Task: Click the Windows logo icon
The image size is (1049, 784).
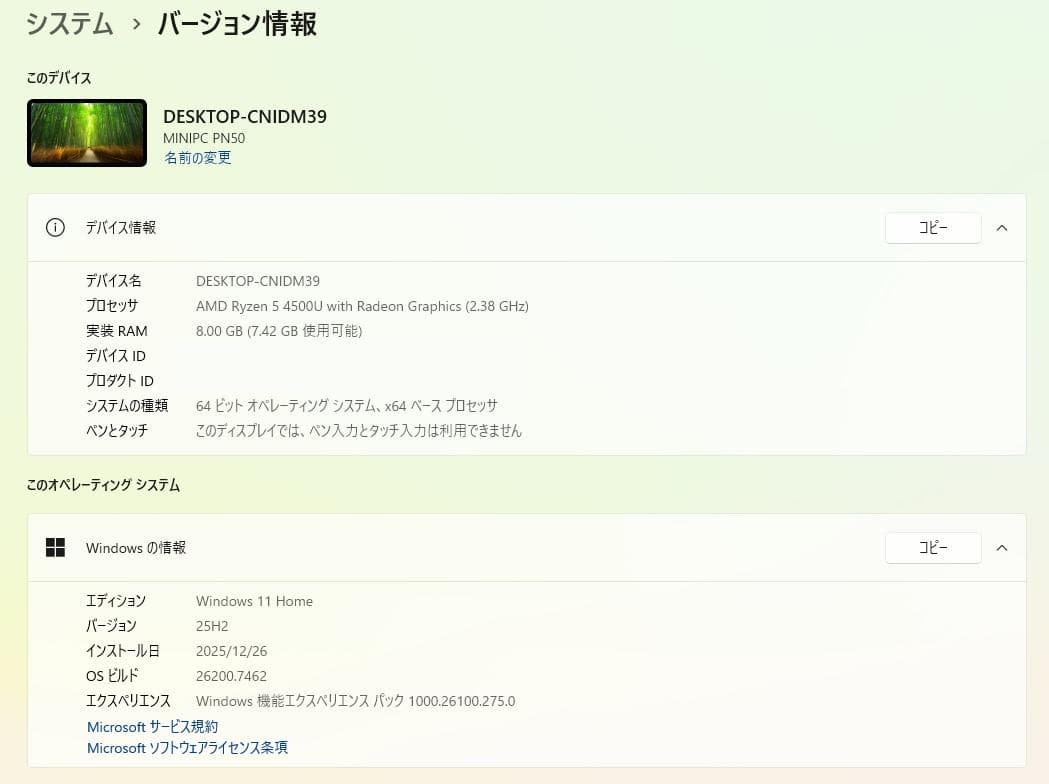Action: pos(55,547)
